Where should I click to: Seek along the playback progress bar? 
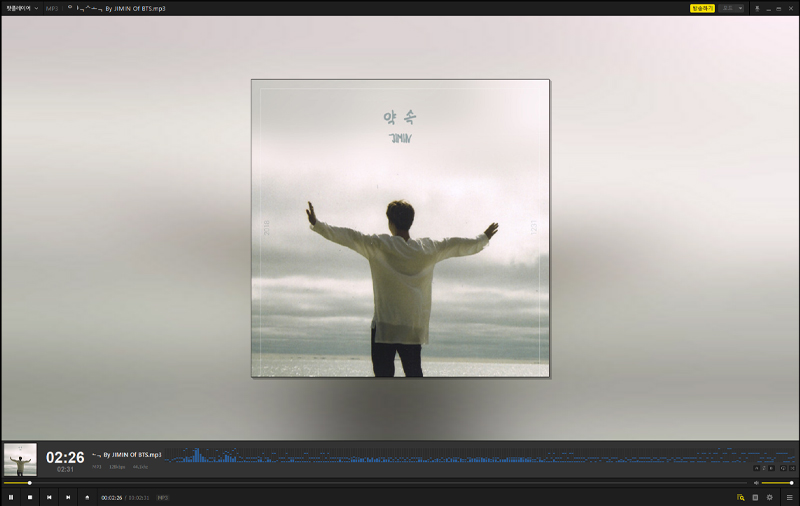point(375,483)
